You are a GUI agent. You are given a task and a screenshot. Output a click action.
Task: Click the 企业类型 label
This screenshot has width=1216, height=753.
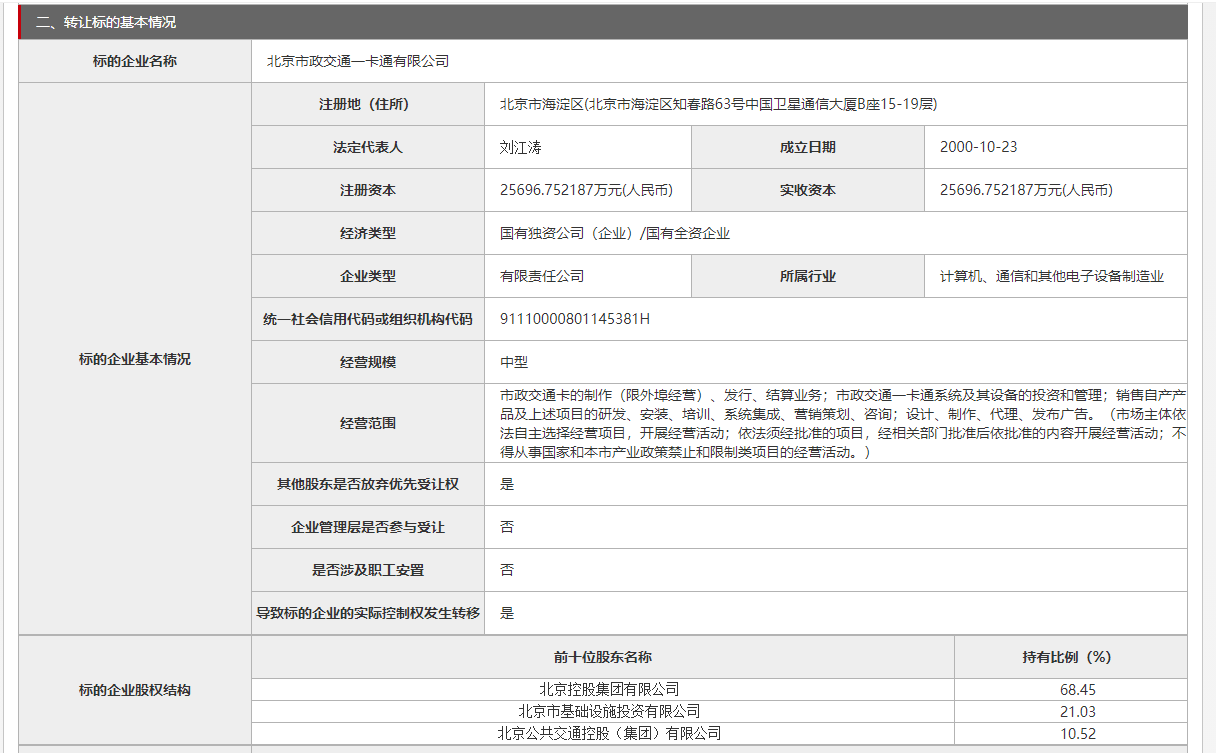point(368,276)
